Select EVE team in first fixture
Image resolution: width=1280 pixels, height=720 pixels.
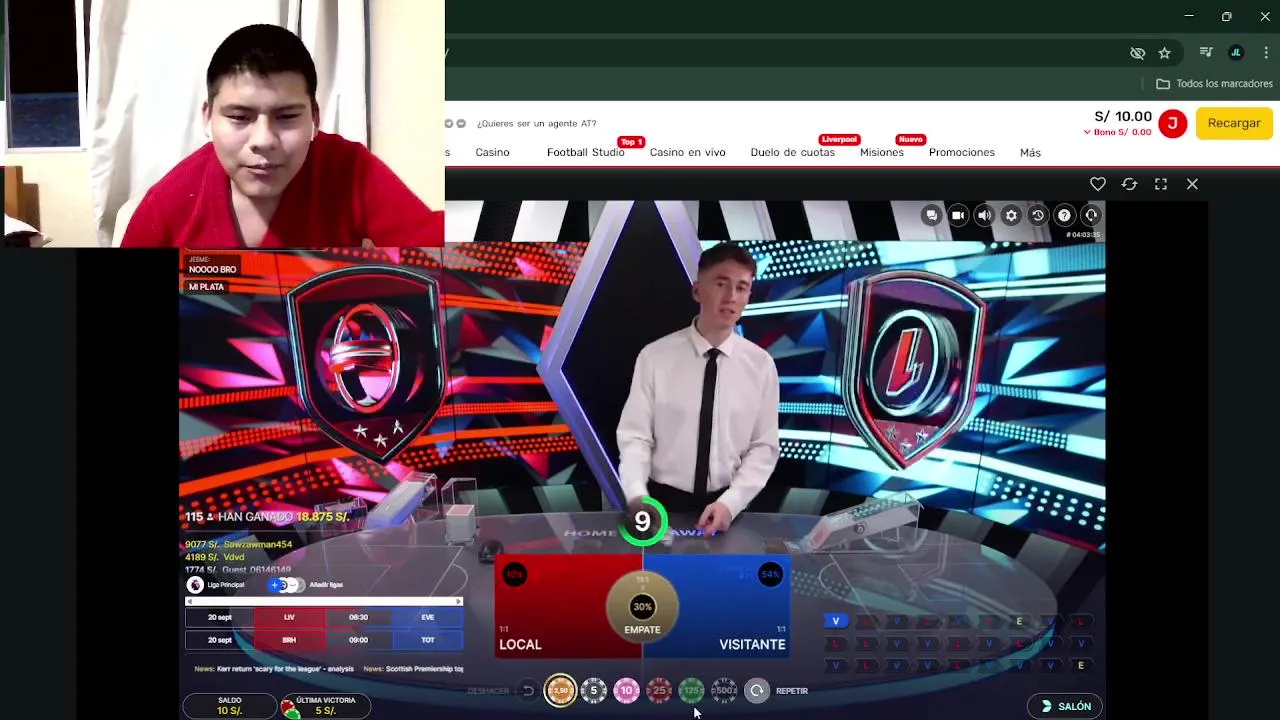[427, 617]
